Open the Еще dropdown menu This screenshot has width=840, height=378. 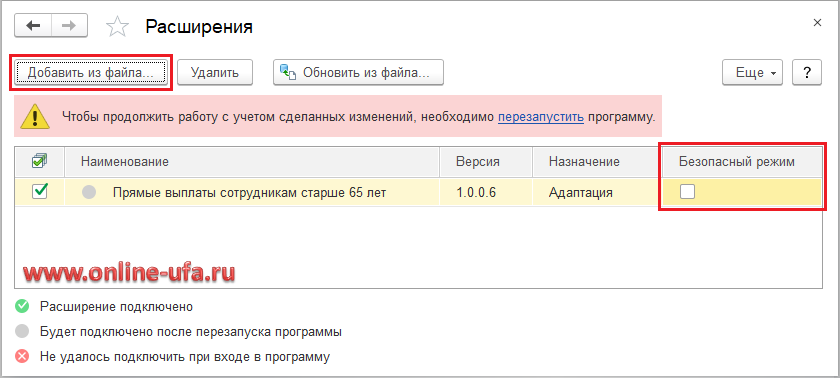(752, 72)
